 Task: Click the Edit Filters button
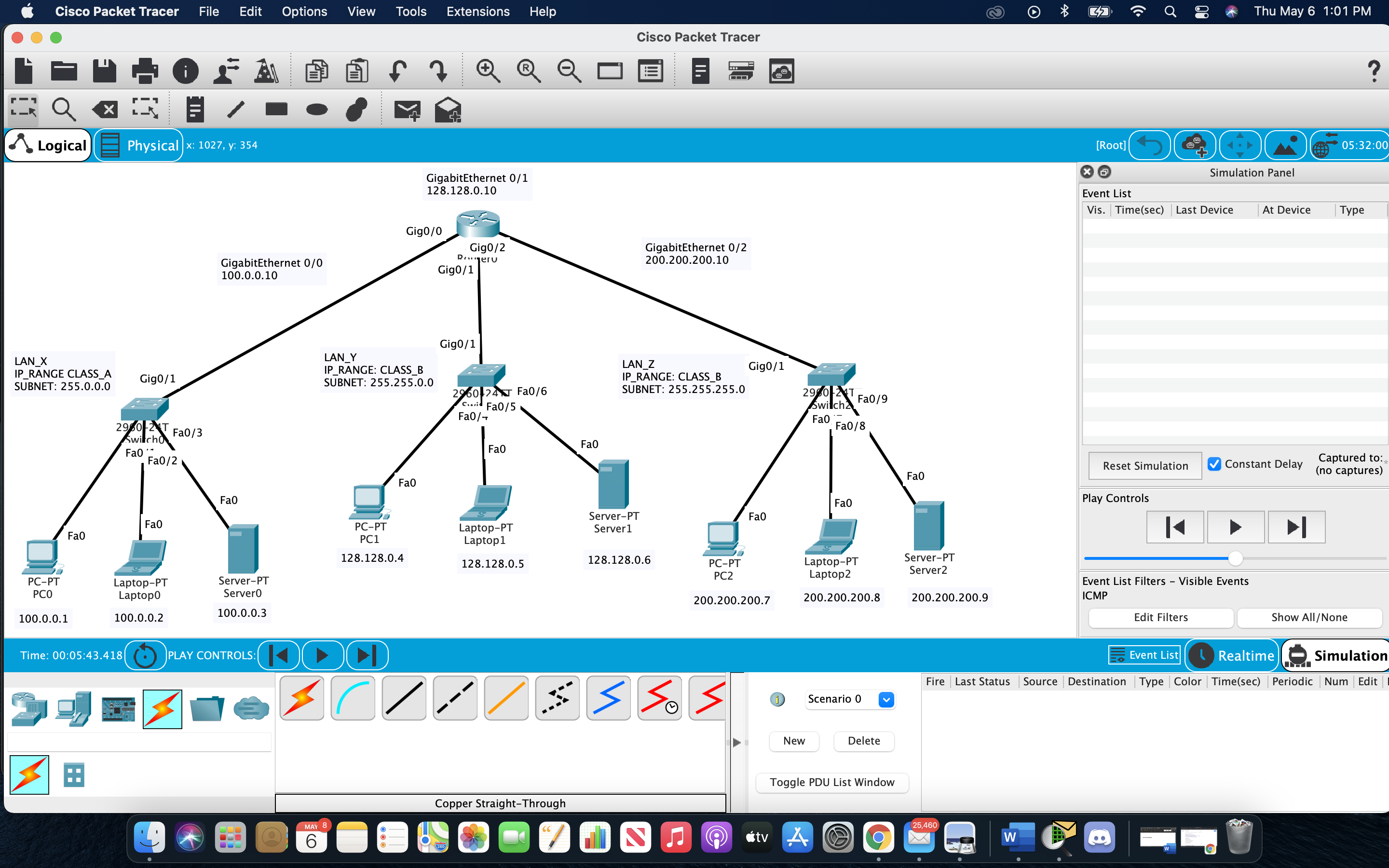(x=1160, y=617)
